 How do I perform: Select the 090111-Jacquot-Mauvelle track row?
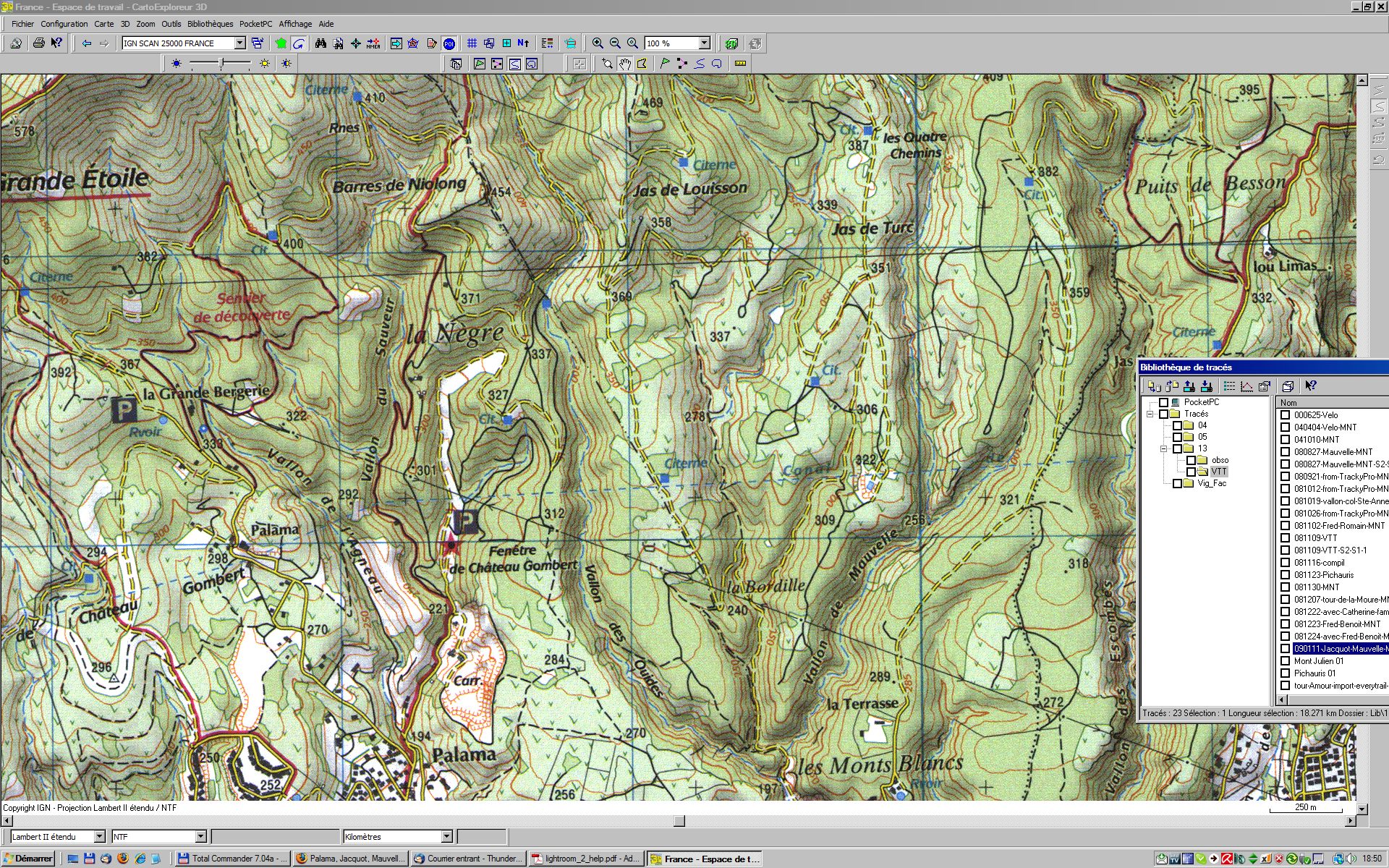coord(1341,649)
